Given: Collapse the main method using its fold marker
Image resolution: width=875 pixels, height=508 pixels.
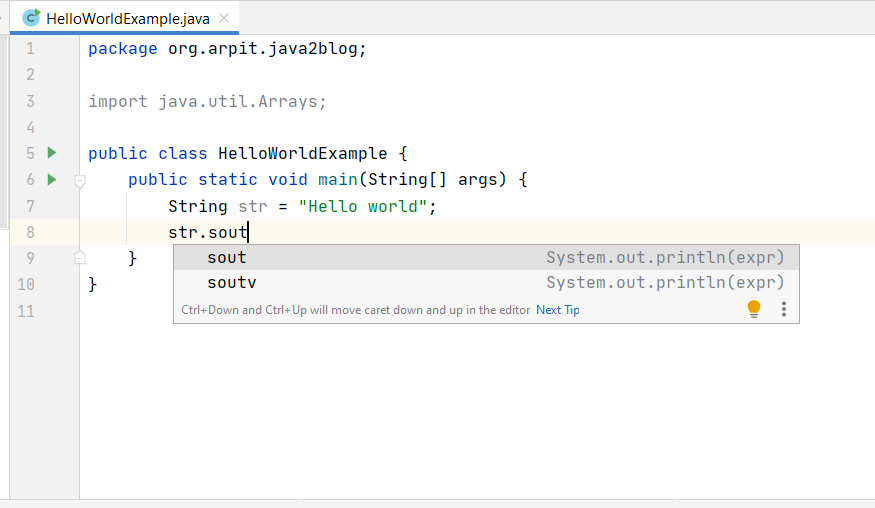Looking at the screenshot, I should pos(80,181).
